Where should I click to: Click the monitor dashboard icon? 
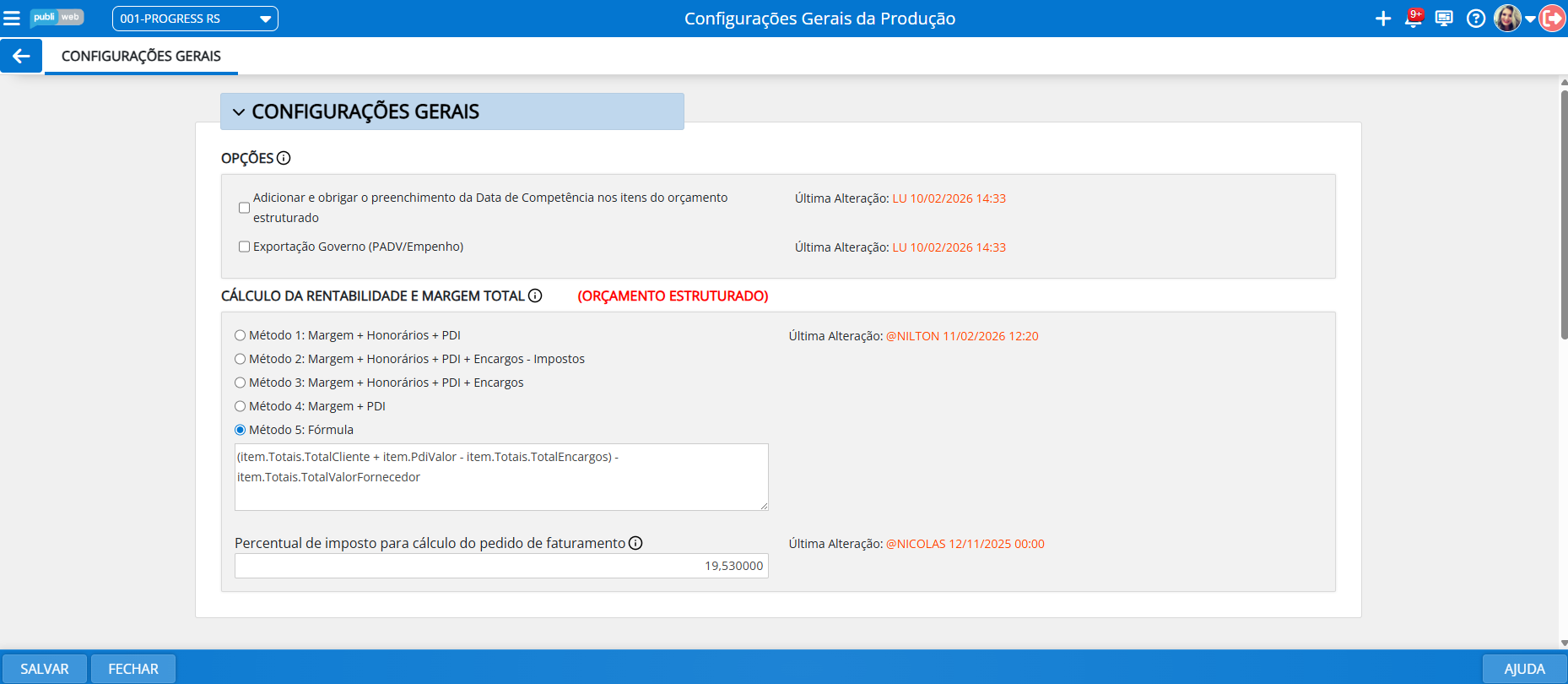coord(1444,19)
